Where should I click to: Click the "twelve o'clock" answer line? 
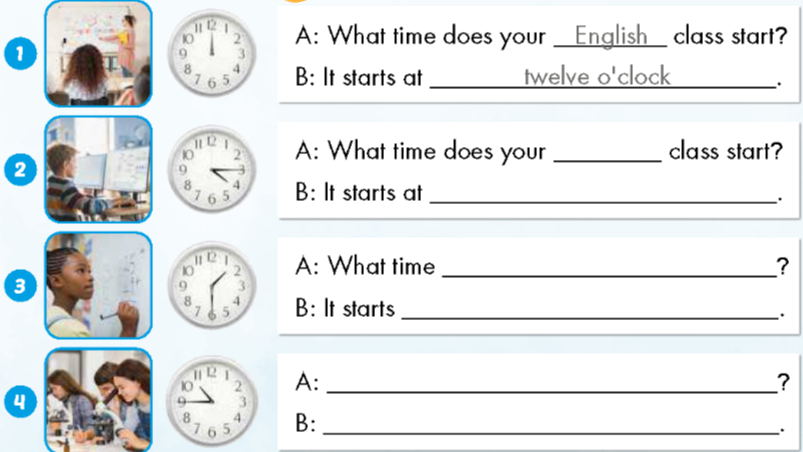pyautogui.click(x=603, y=79)
